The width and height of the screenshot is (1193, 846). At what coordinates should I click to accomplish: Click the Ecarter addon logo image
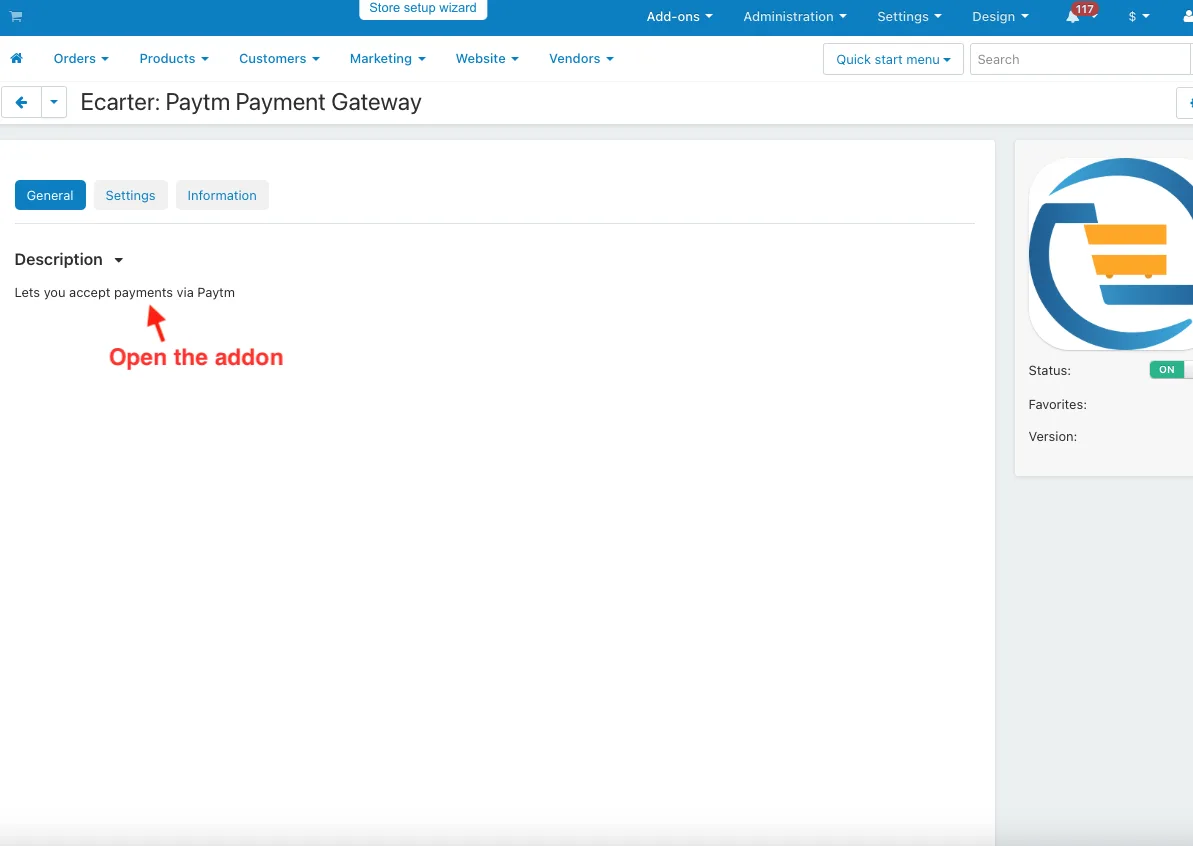(x=1111, y=254)
